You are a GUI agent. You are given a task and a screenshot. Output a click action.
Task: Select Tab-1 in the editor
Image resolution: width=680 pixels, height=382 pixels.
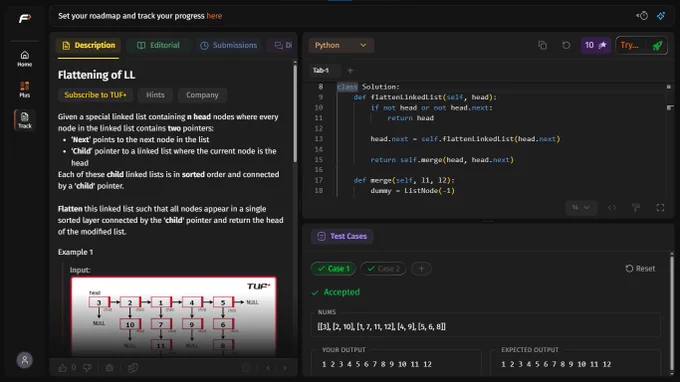321,70
